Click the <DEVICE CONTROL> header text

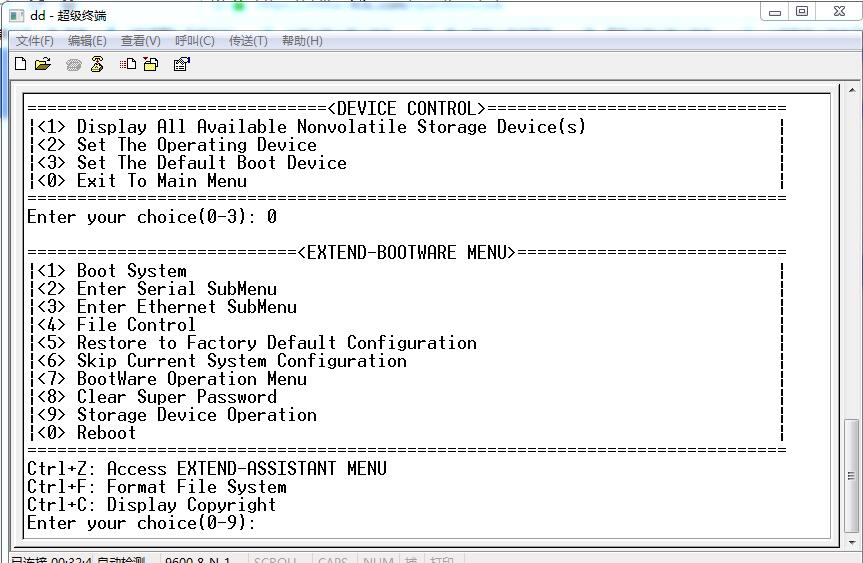pos(407,108)
